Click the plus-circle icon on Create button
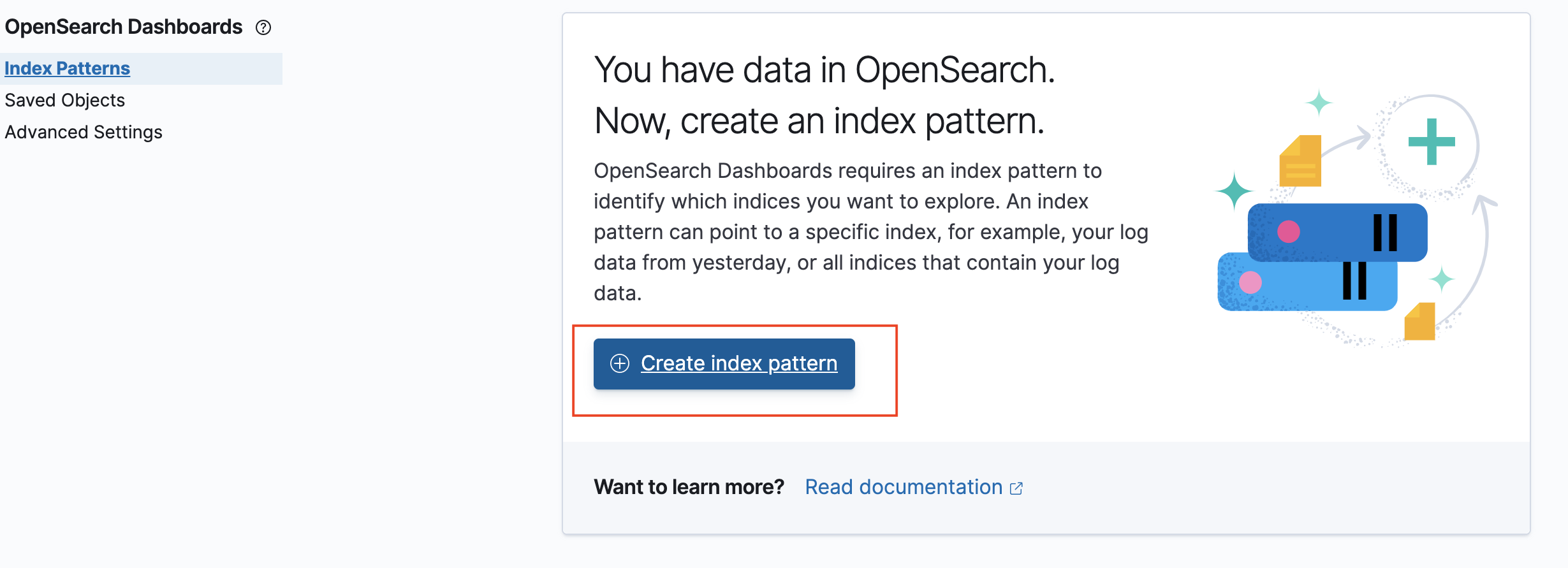 620,363
